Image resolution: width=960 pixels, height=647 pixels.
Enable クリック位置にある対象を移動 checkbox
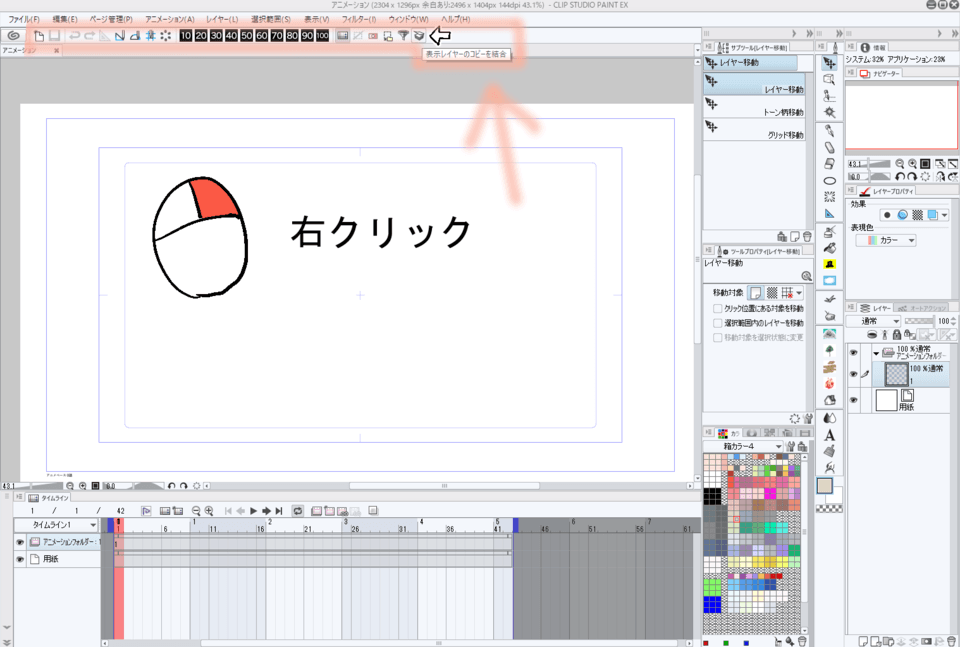718,309
